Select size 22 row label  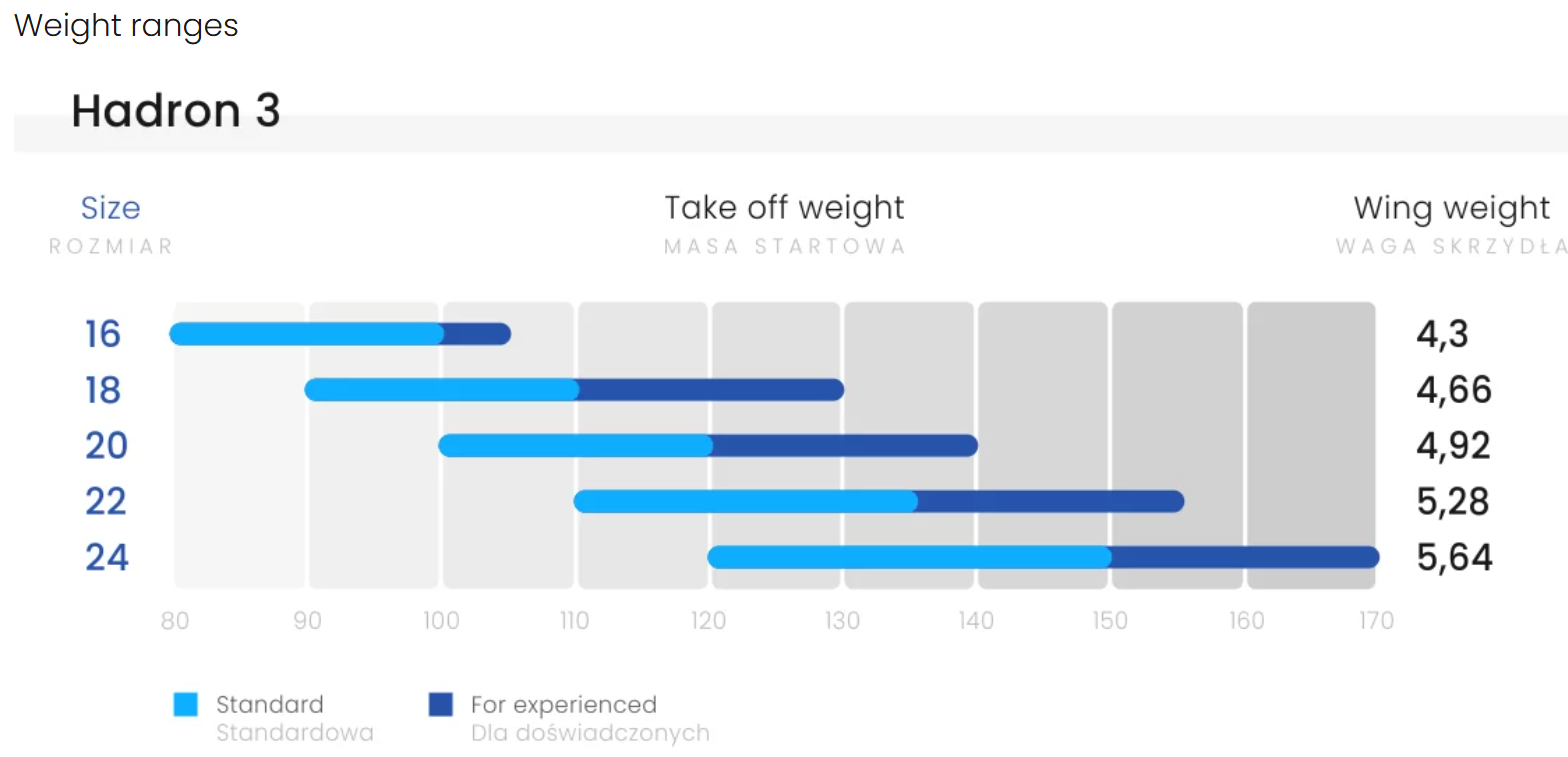point(106,501)
